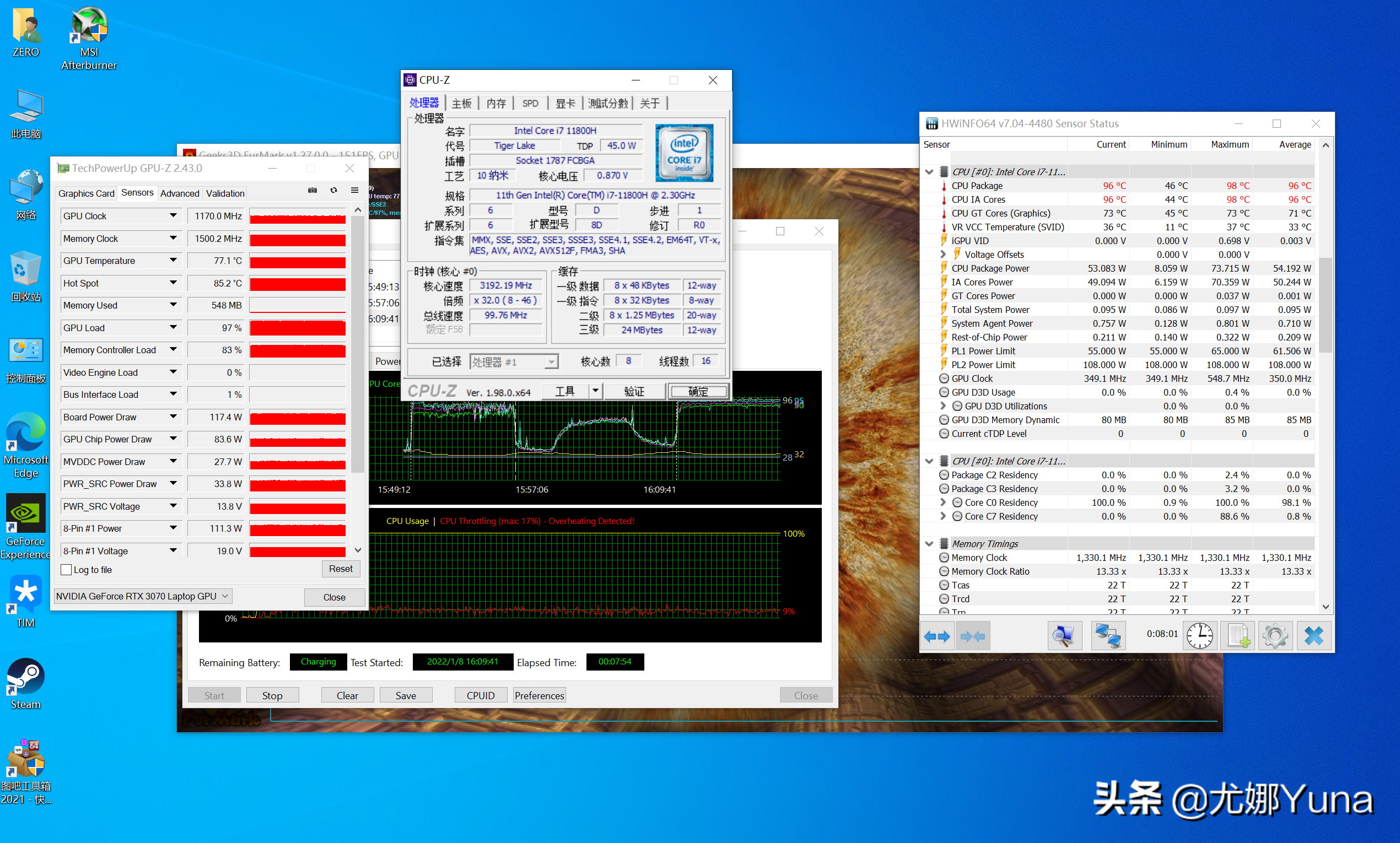
Task: Open NVIDIA GeForce RTX 3070 GPU selector
Action: (x=143, y=596)
